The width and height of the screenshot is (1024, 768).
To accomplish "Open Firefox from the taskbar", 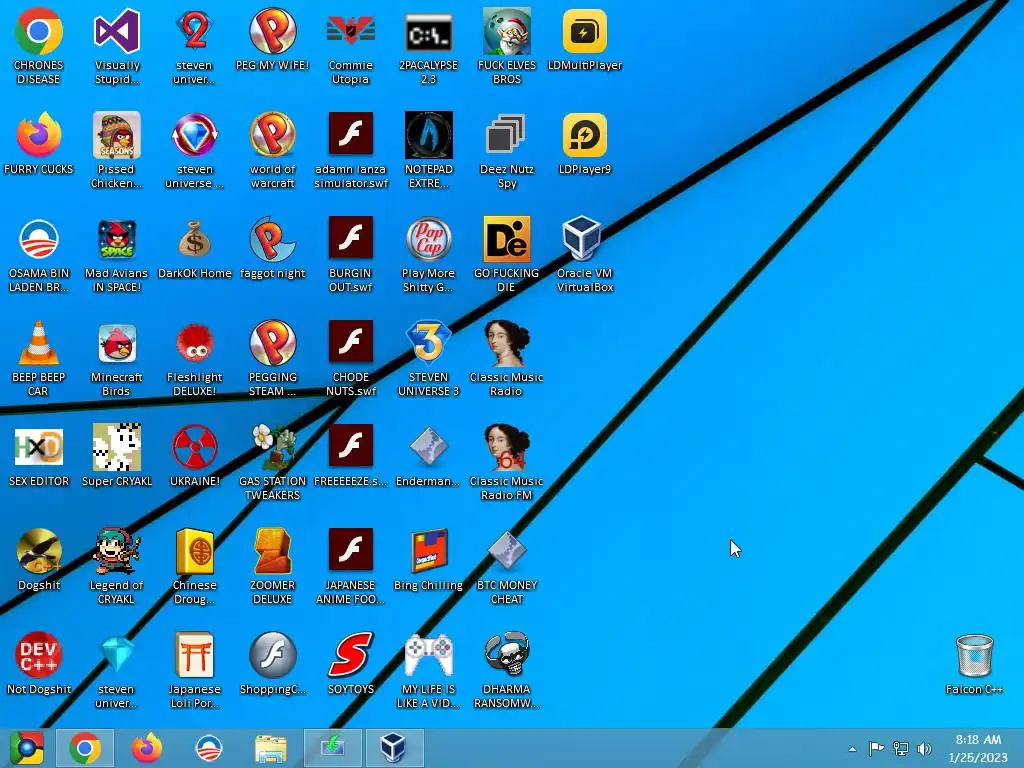I will [x=147, y=748].
